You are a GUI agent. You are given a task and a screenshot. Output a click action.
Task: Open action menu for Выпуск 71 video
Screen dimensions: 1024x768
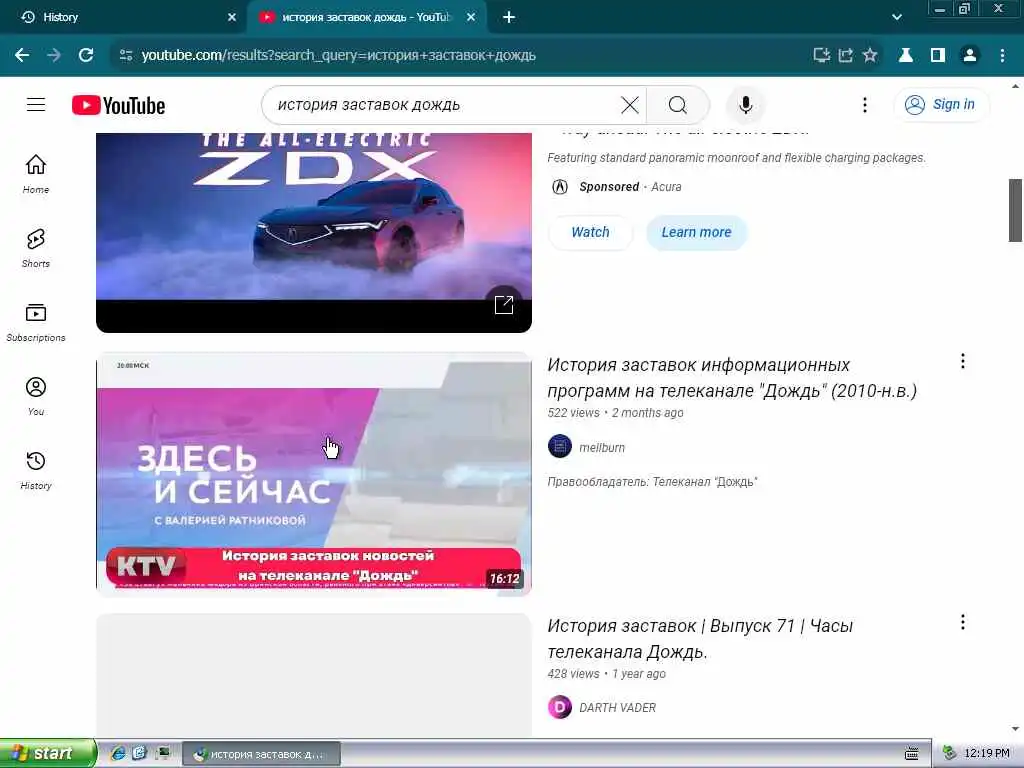pyautogui.click(x=963, y=622)
